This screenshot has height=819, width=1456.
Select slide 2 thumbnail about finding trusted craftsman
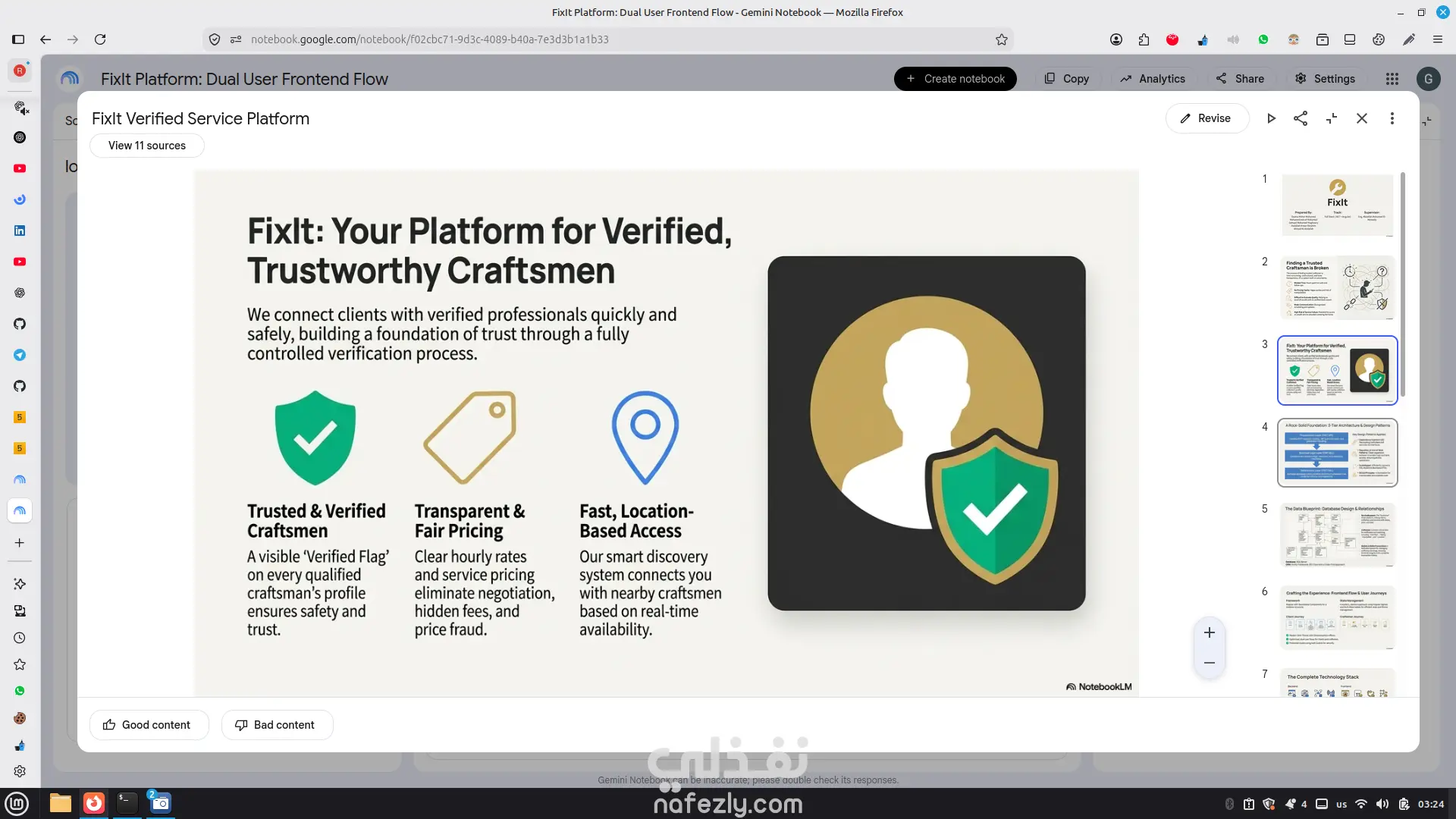tap(1338, 287)
